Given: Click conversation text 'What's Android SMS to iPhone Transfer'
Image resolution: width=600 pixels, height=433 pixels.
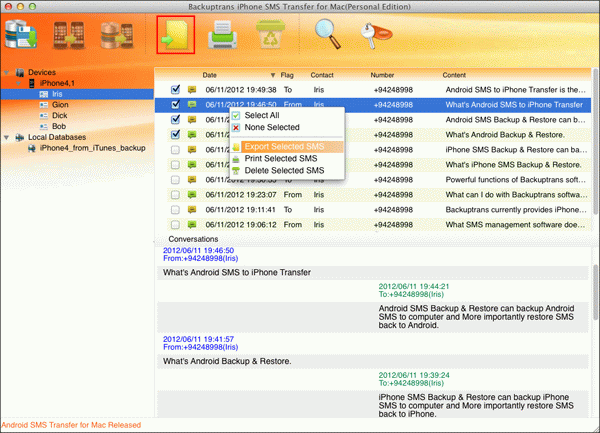Looking at the screenshot, I should pyautogui.click(x=237, y=272).
